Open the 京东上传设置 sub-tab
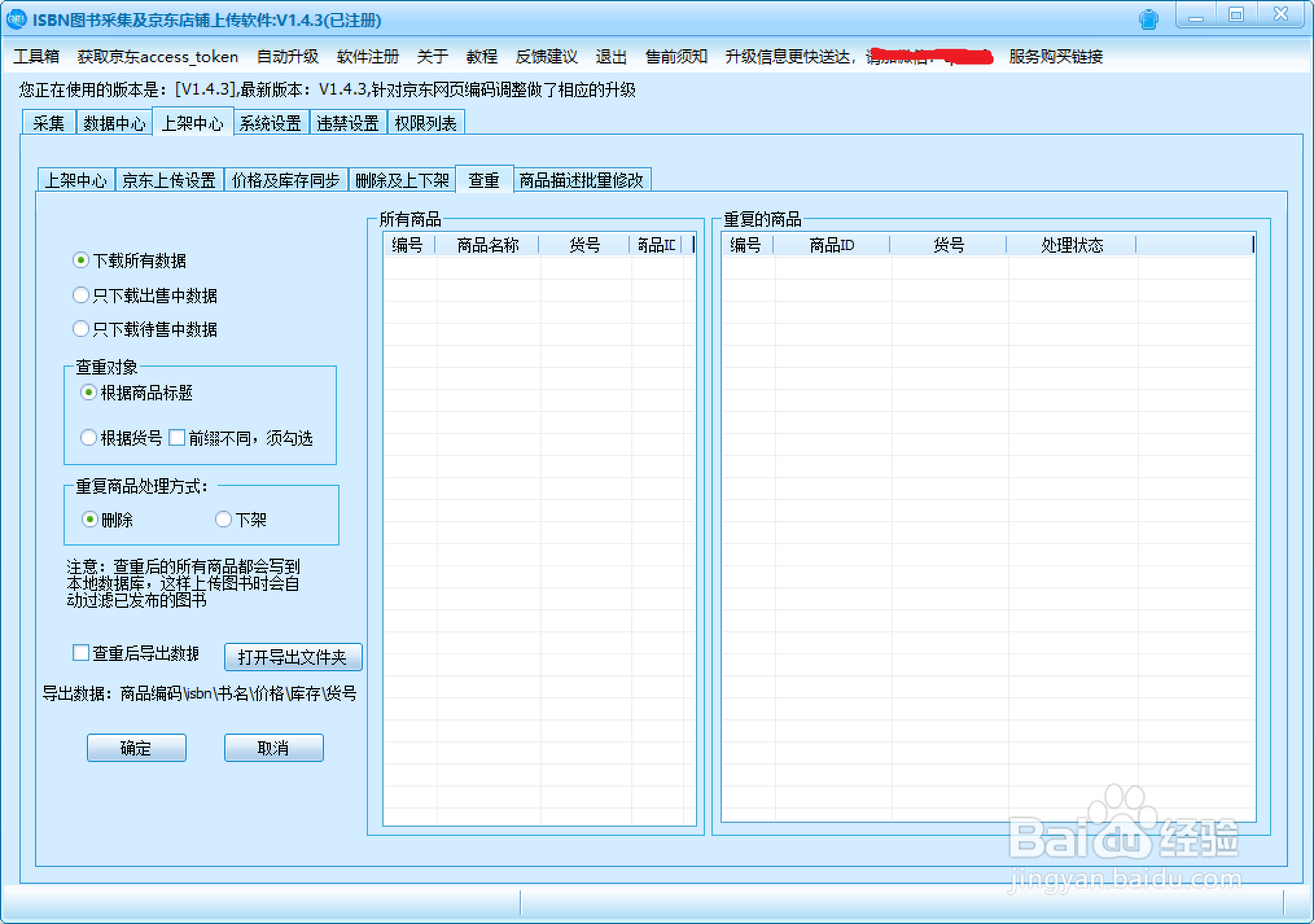 click(x=168, y=180)
